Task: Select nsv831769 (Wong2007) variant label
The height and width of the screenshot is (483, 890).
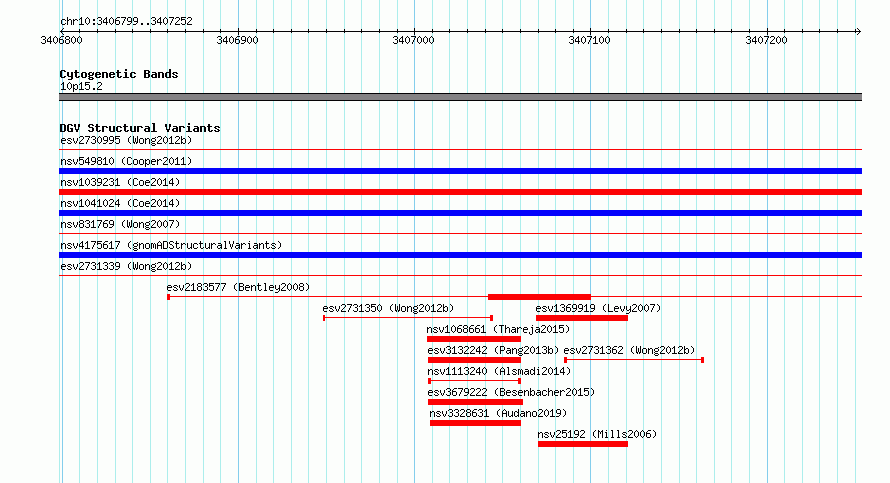Action: [120, 224]
